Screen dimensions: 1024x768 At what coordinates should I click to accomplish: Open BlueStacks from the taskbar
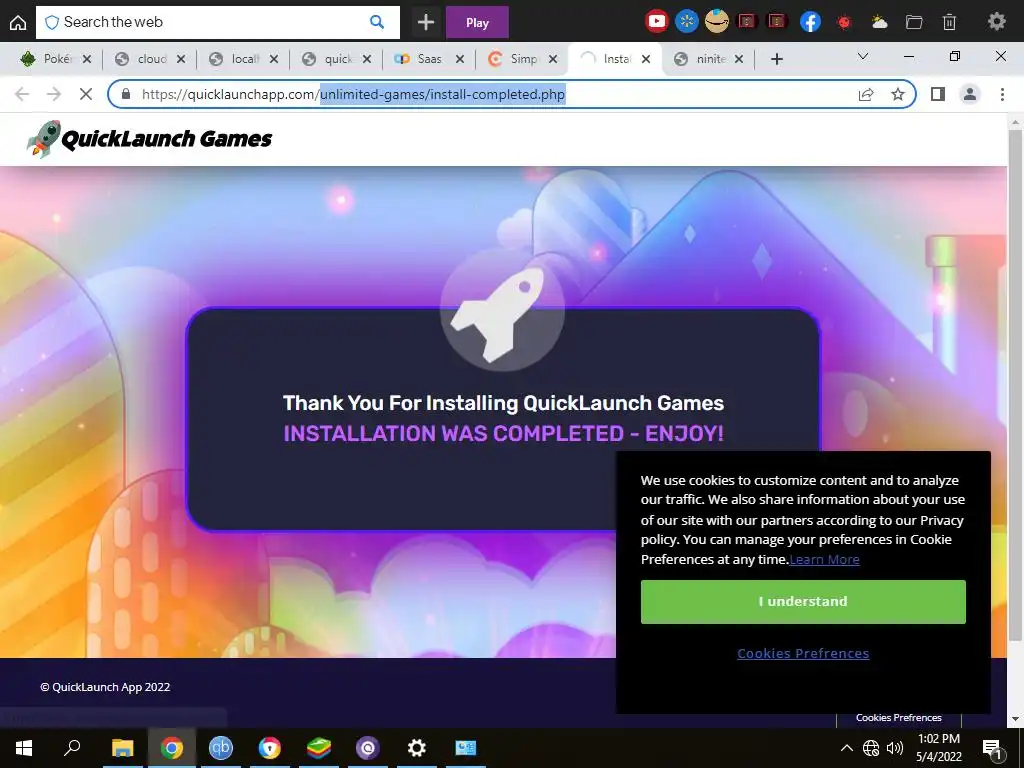[319, 748]
